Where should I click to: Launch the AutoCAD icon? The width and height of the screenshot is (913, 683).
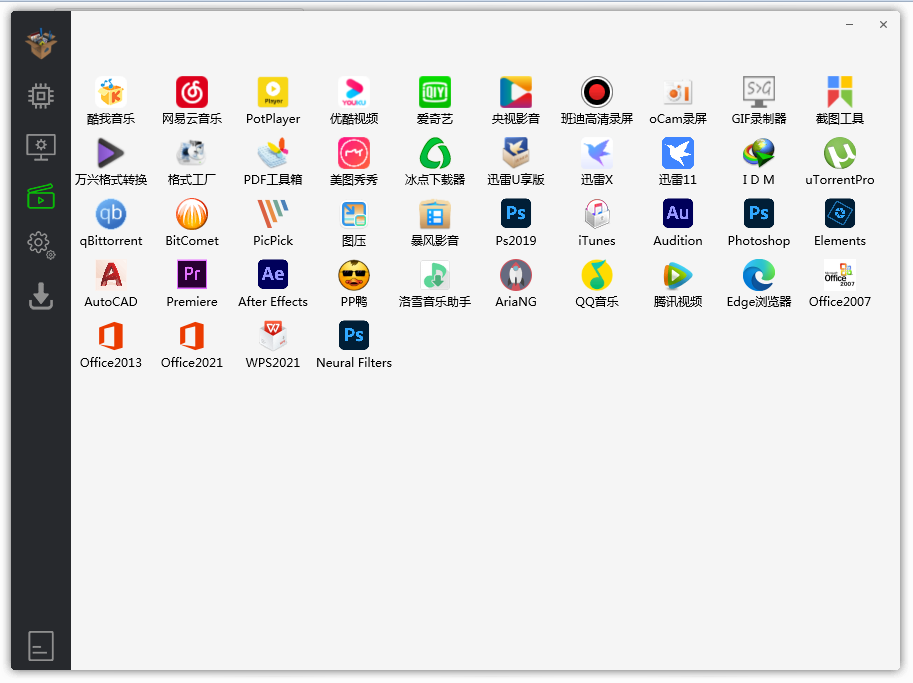pyautogui.click(x=111, y=276)
